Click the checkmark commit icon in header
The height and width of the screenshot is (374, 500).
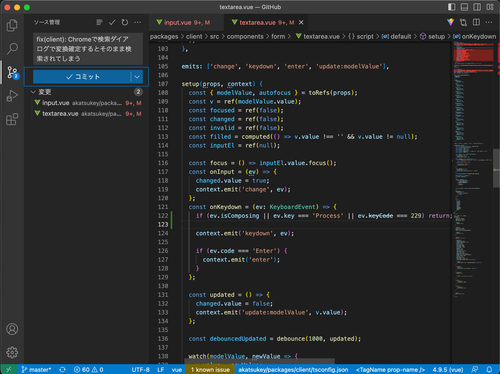click(x=112, y=22)
